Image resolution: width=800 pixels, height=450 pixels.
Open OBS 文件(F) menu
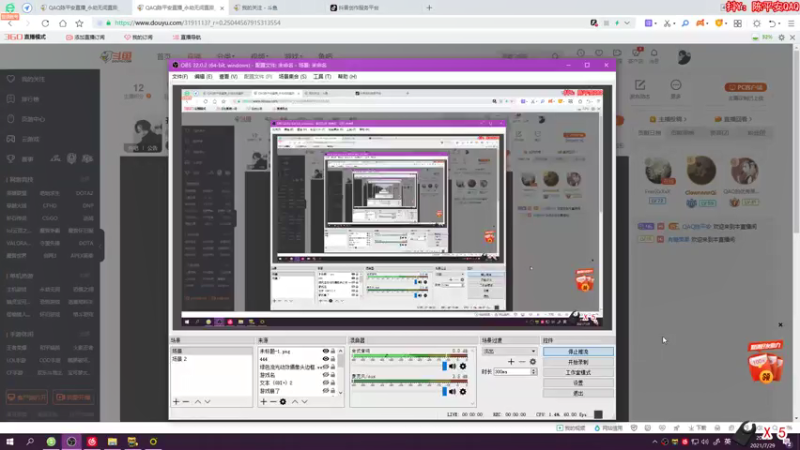pos(180,77)
